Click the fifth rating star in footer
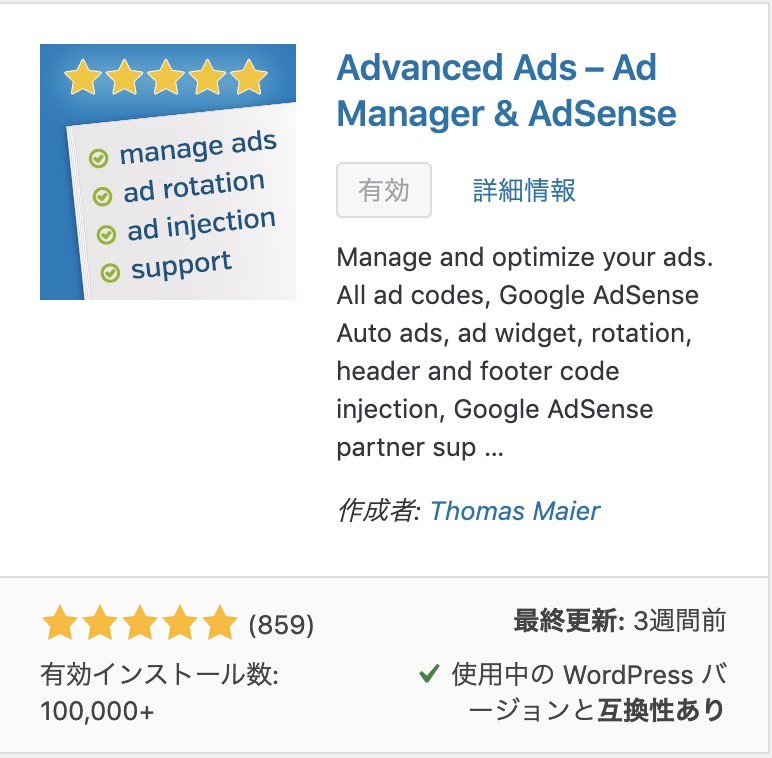This screenshot has height=758, width=772. coord(220,623)
